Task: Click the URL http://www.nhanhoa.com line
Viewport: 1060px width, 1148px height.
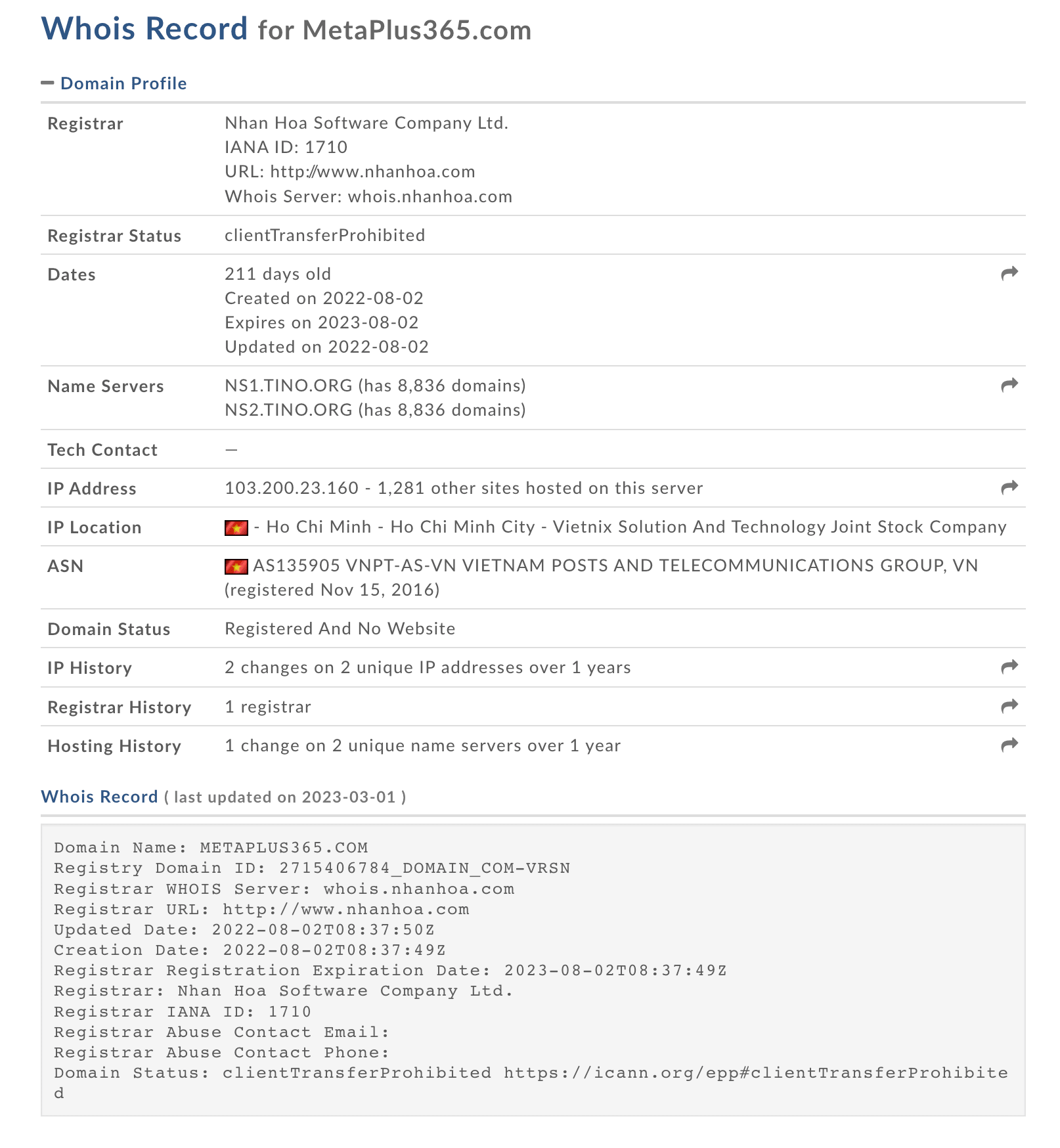Action: click(x=350, y=171)
